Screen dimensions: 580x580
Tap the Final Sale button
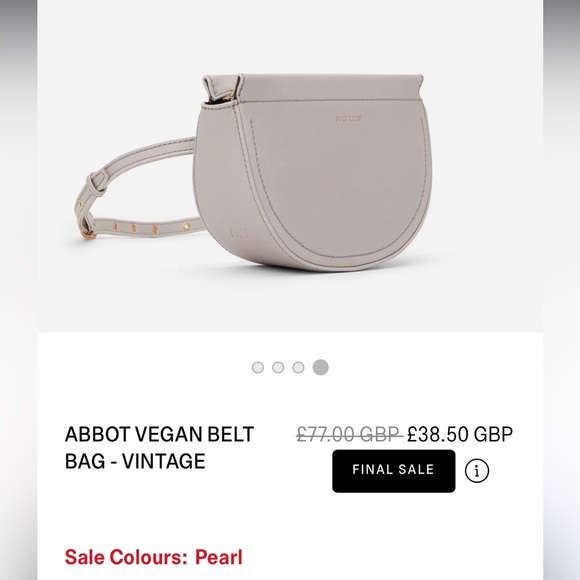coord(394,471)
